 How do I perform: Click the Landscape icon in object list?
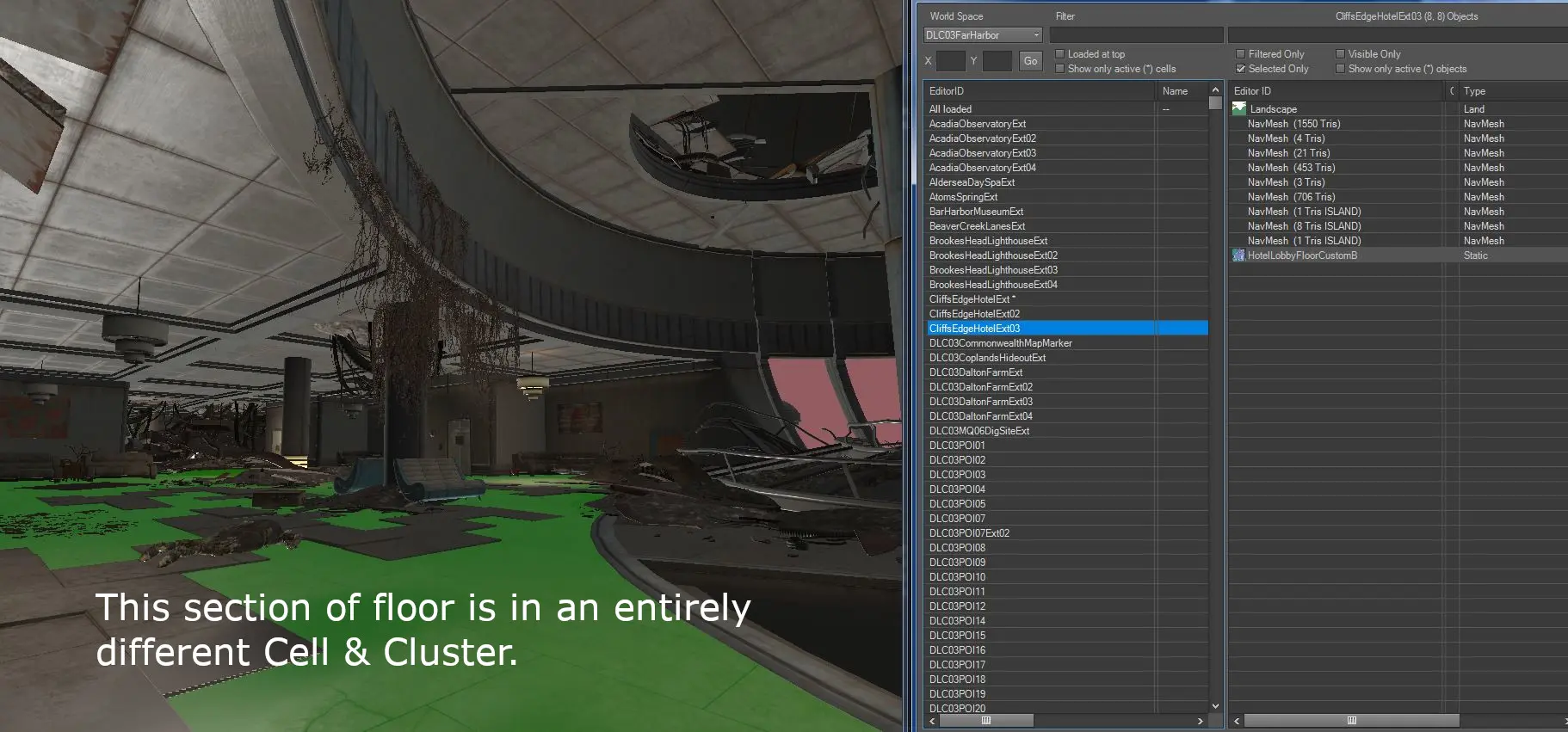point(1239,109)
